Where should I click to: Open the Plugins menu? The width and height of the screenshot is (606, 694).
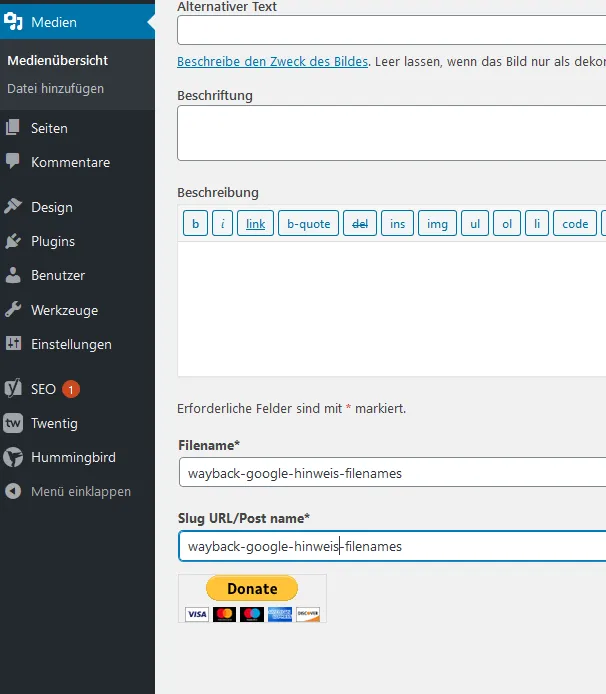pos(77,241)
